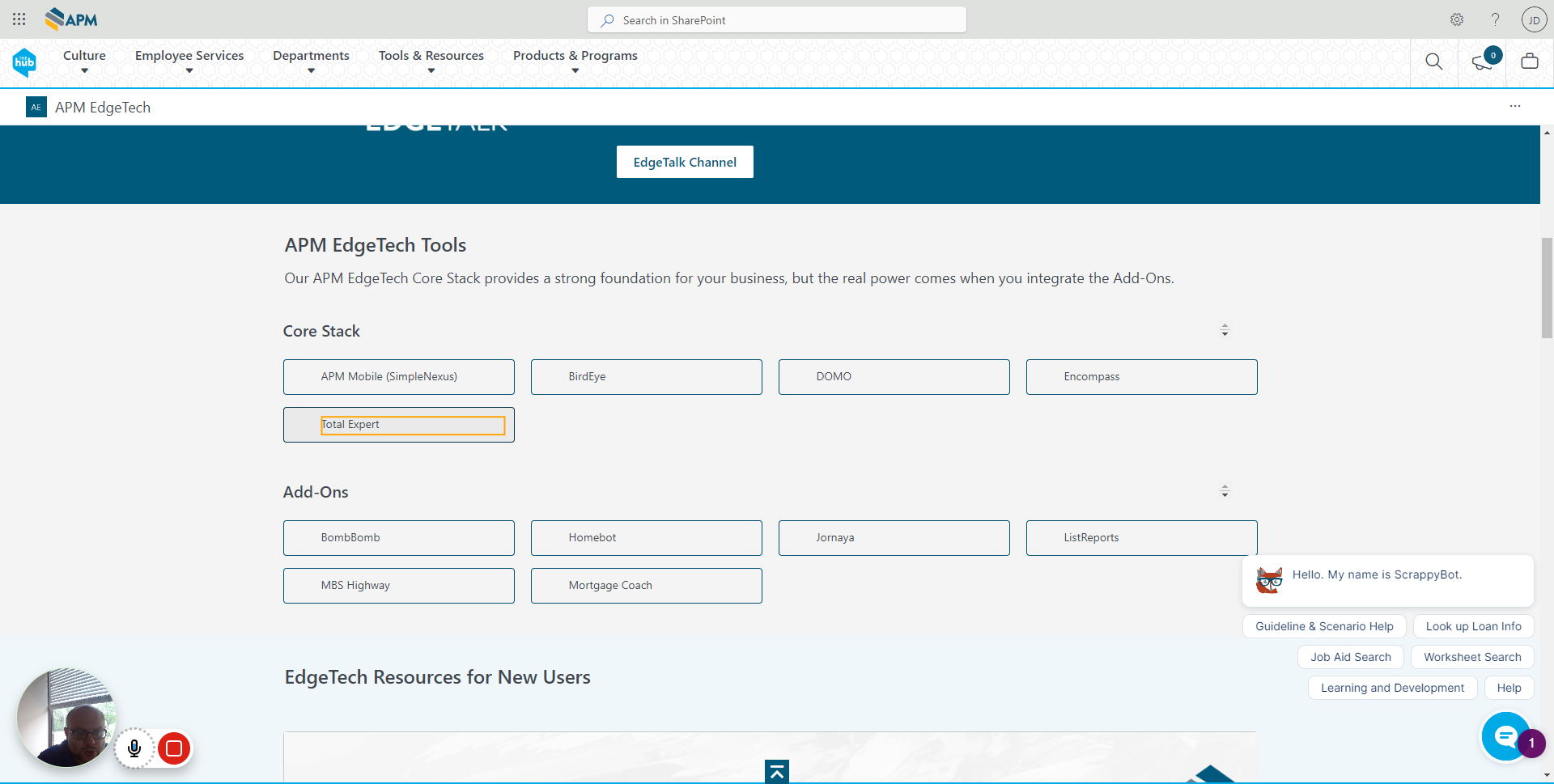Open the JD account avatar
Screen dimensions: 1554x784
1534,19
